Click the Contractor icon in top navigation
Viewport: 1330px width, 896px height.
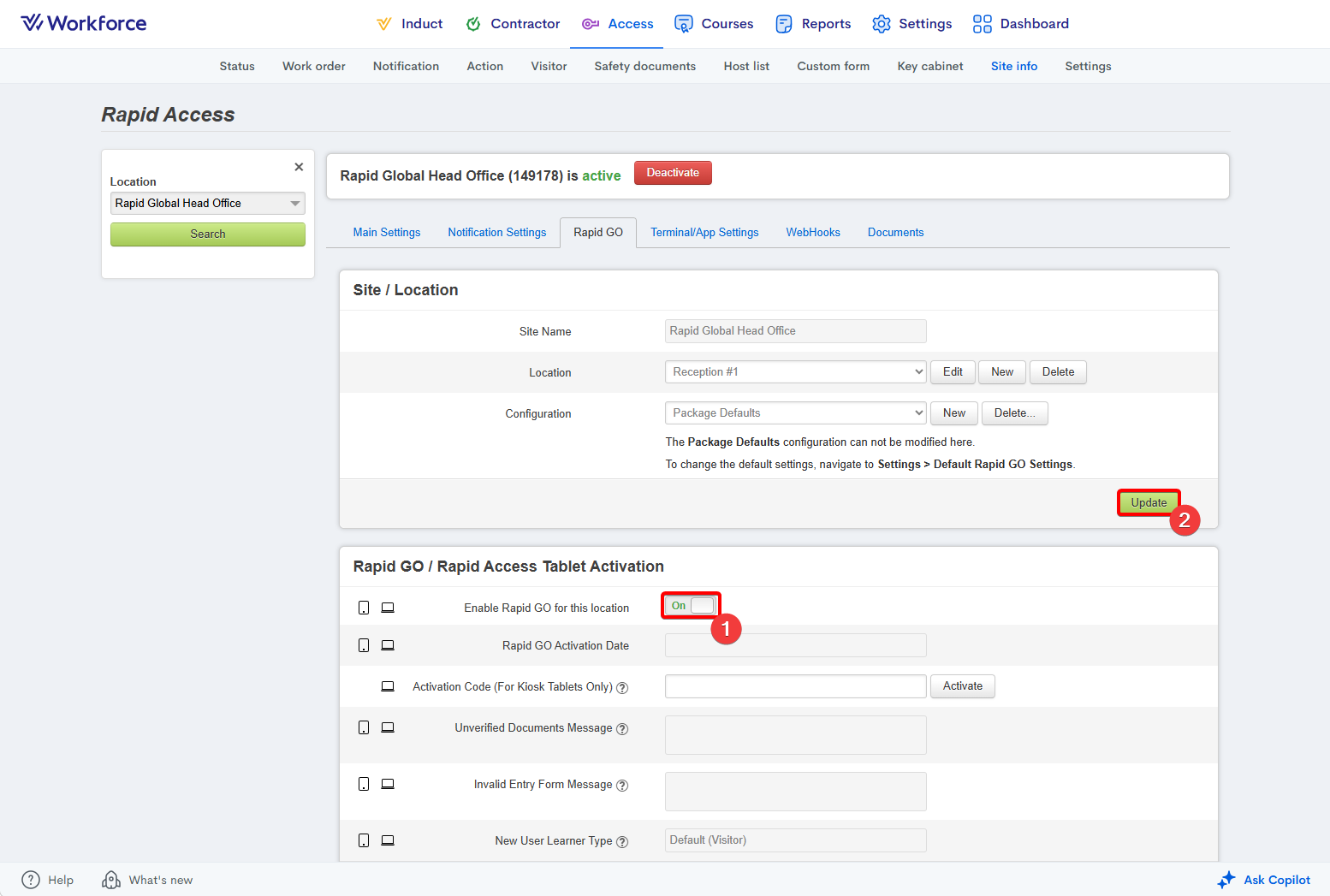pos(473,24)
